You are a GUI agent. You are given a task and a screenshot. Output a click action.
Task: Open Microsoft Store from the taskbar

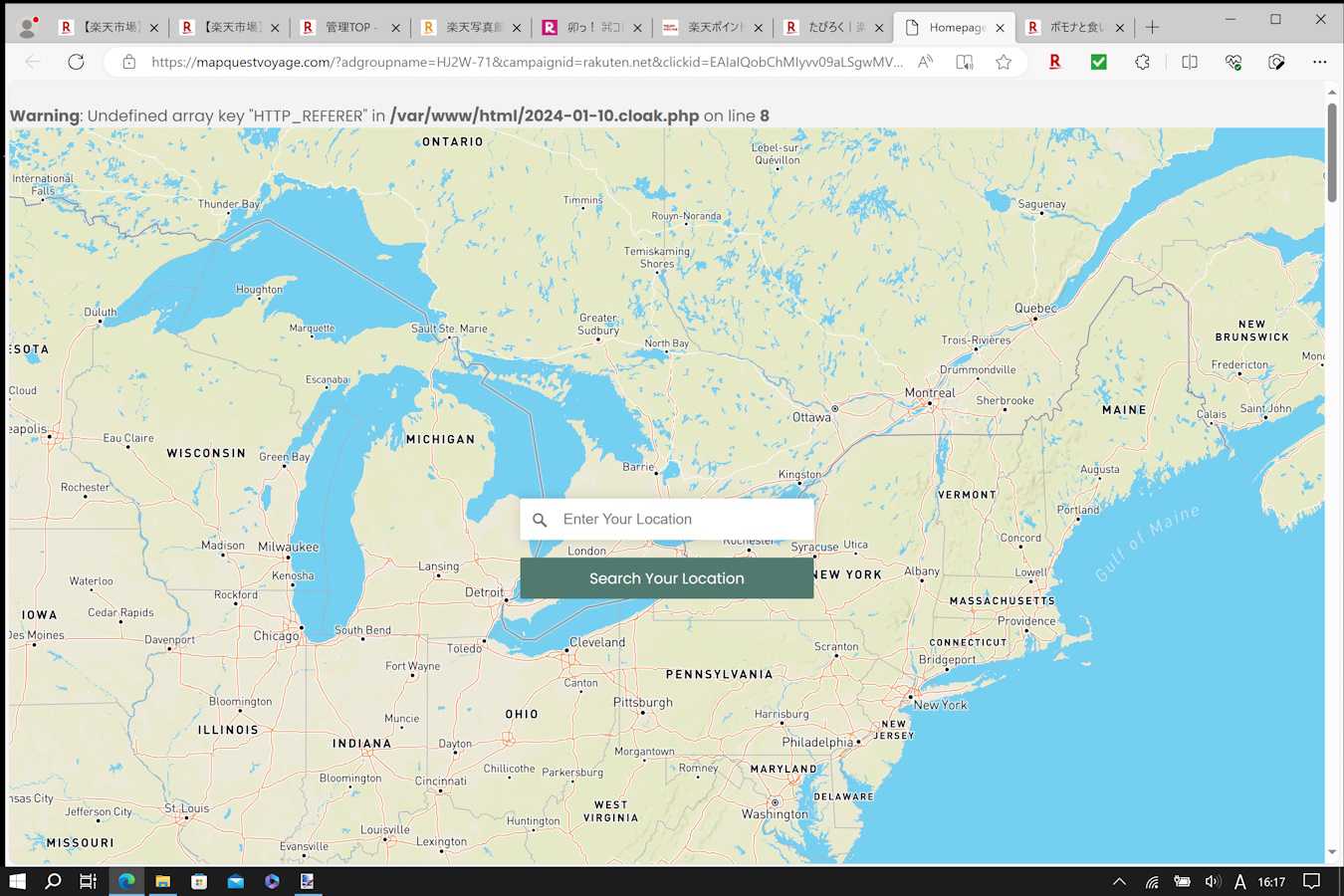(x=199, y=881)
